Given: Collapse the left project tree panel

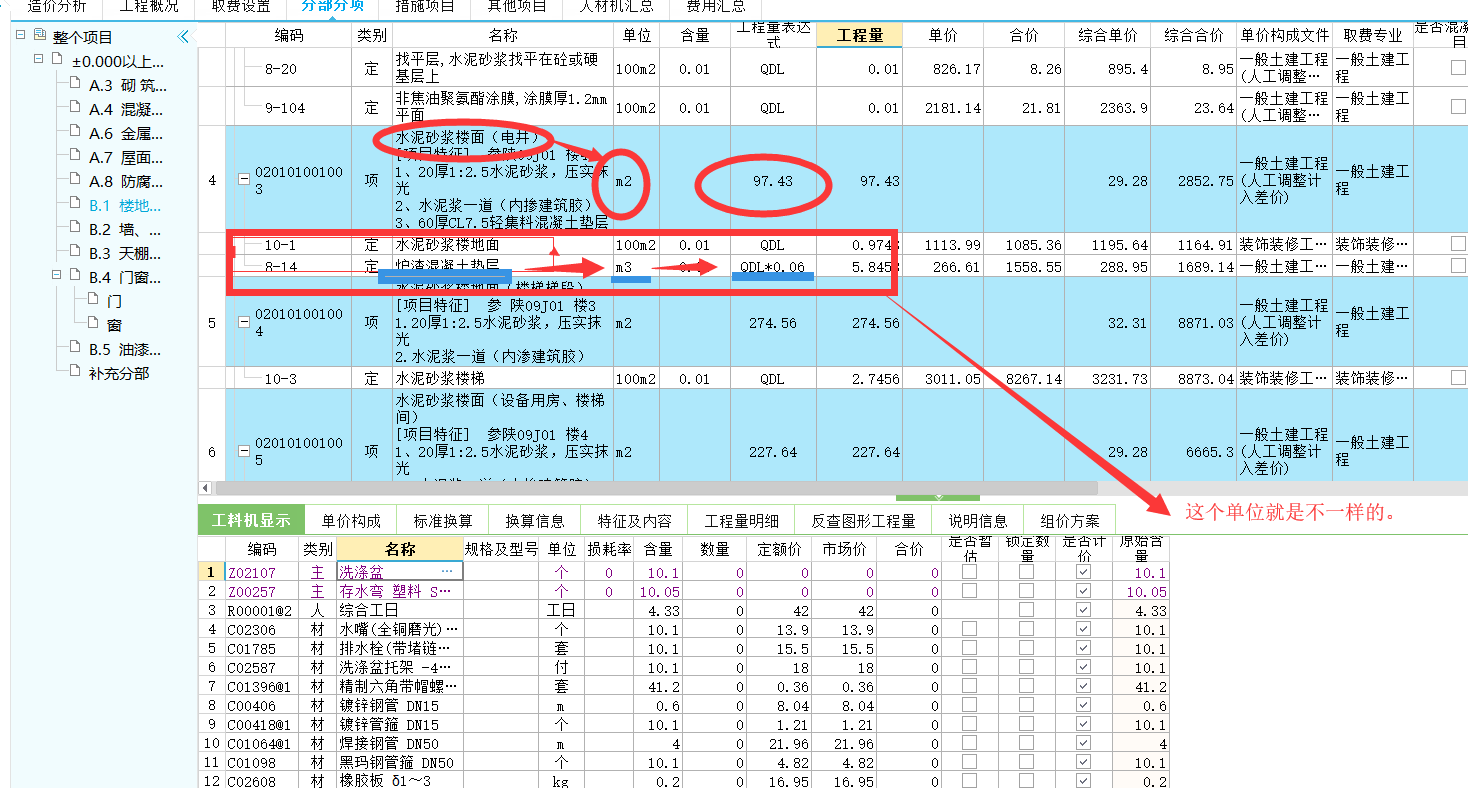Looking at the screenshot, I should pyautogui.click(x=183, y=37).
